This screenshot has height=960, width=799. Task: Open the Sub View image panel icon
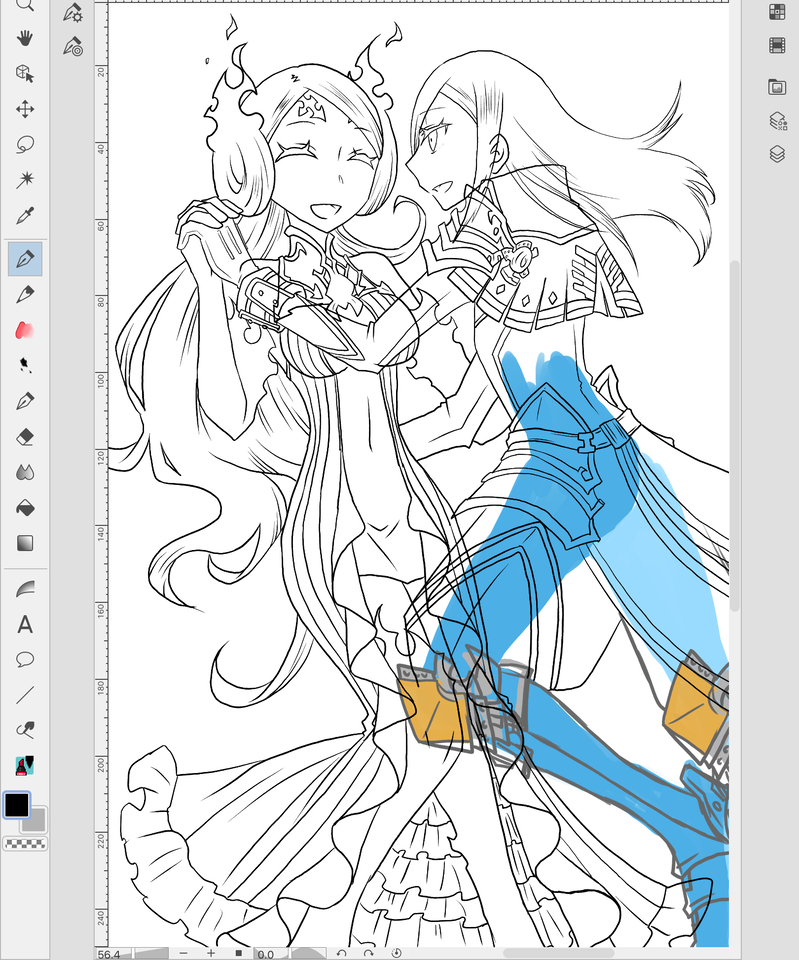pos(777,87)
